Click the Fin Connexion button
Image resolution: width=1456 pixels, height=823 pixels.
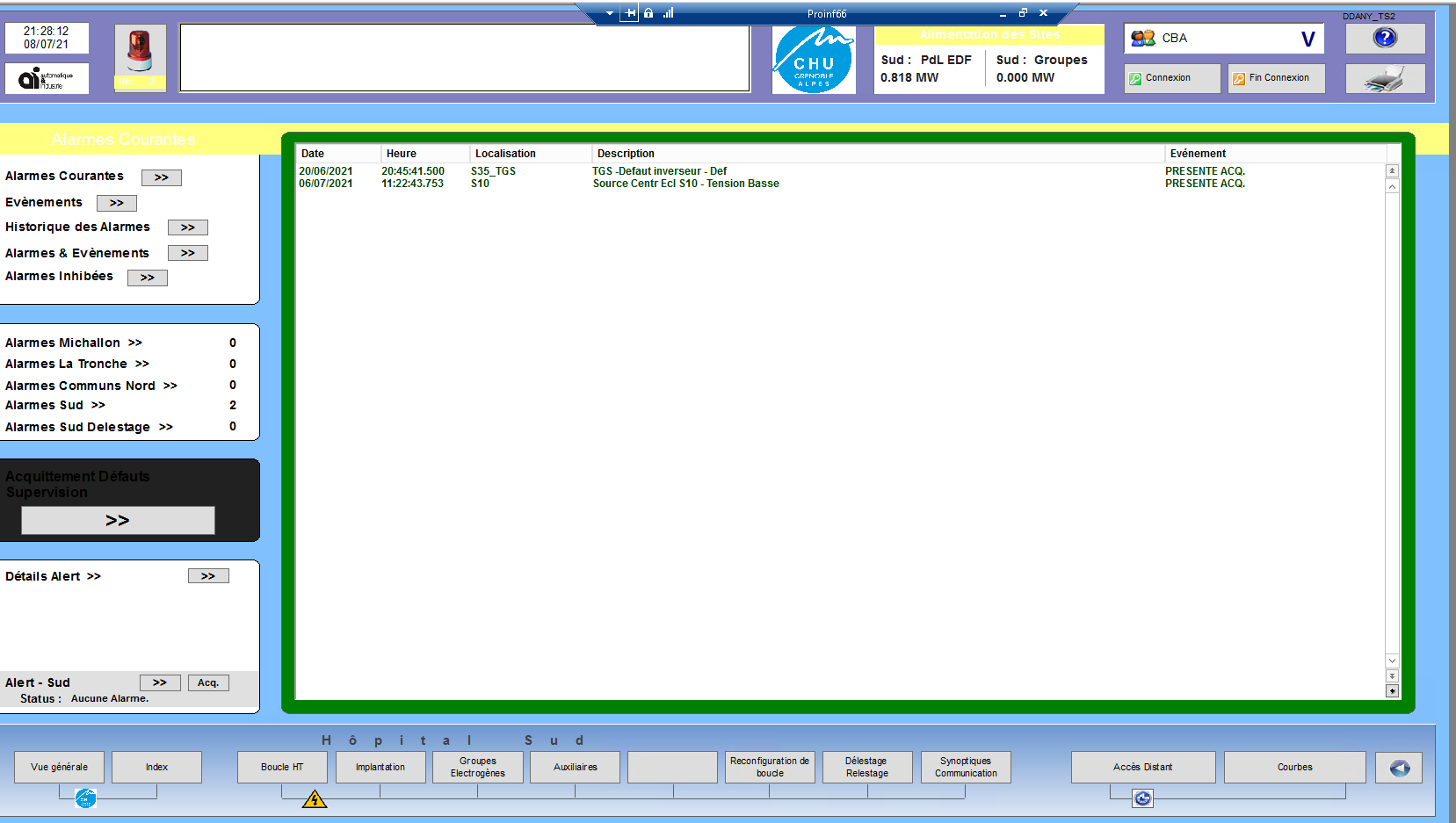[1276, 78]
